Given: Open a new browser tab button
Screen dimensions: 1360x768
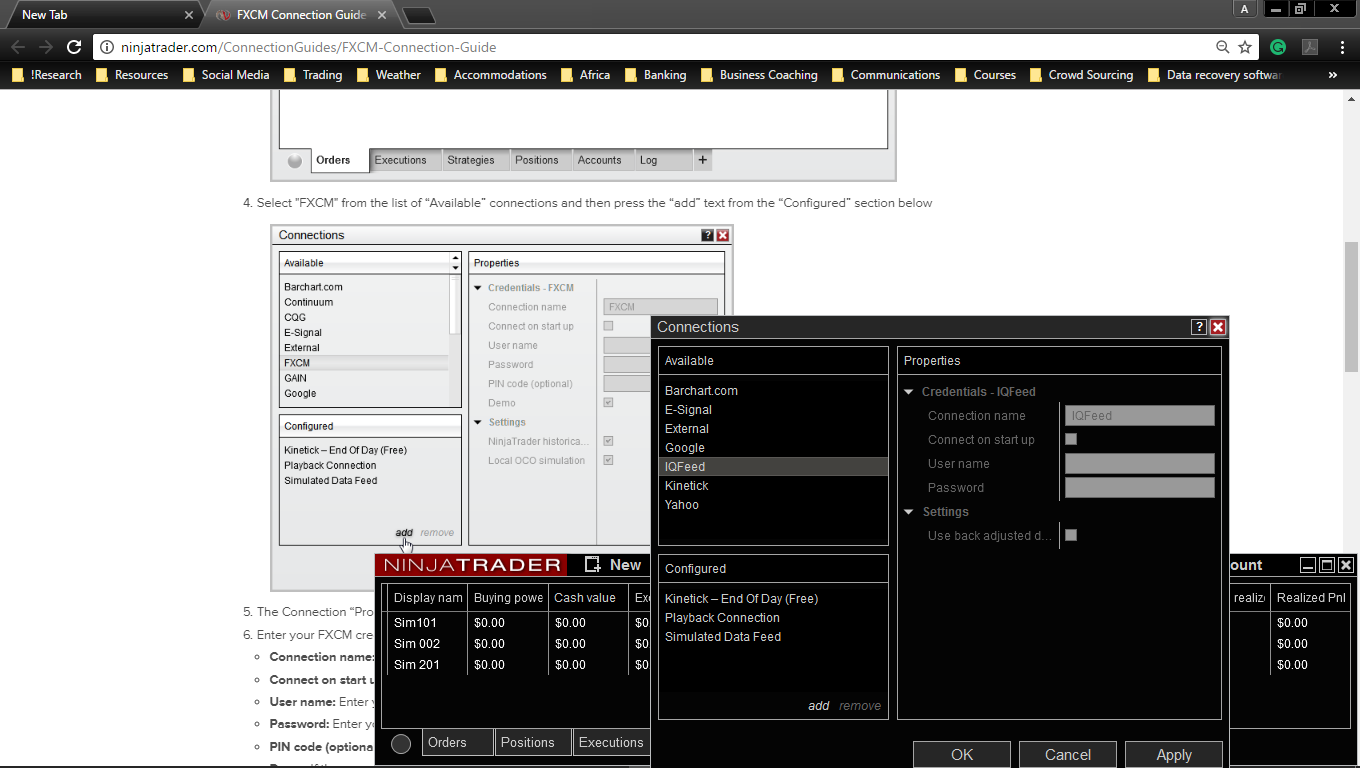Looking at the screenshot, I should tap(418, 15).
